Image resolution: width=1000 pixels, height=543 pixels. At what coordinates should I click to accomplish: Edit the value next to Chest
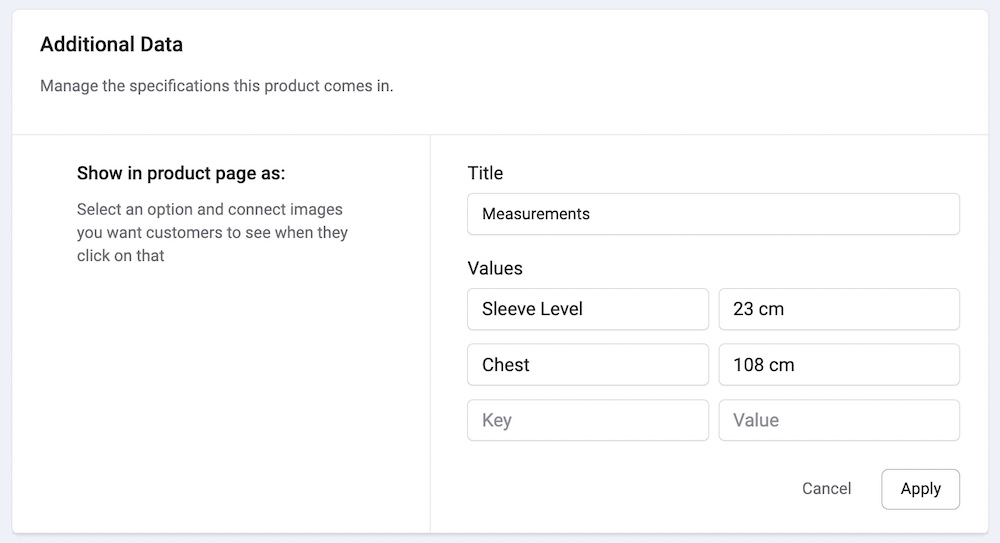(839, 365)
